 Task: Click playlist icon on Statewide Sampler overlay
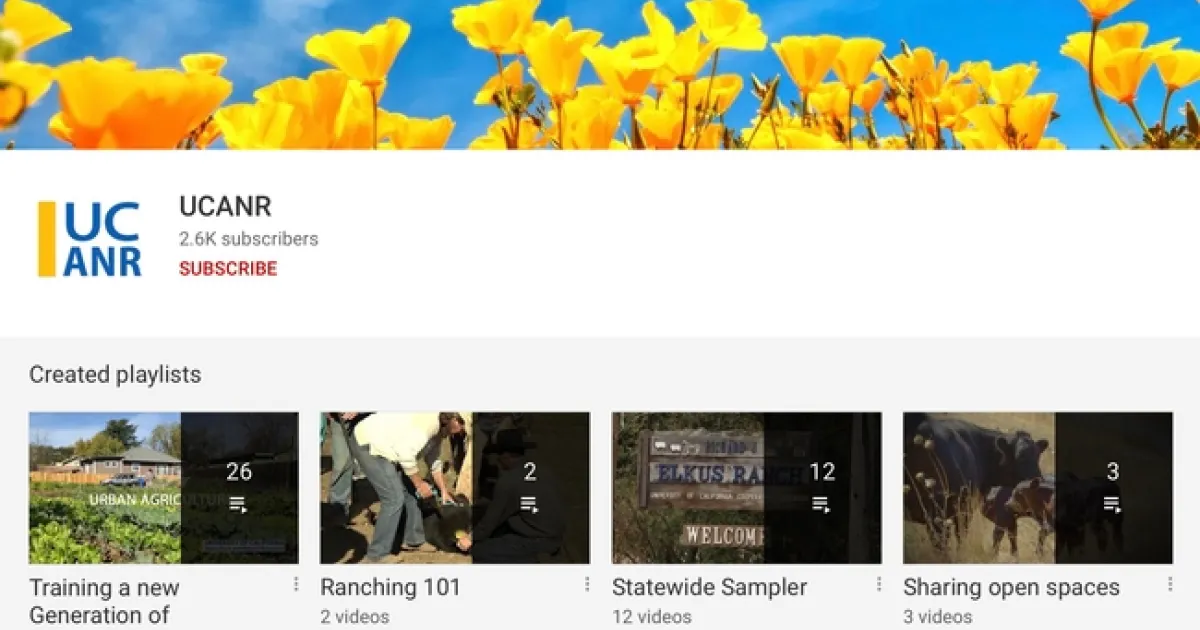822,505
